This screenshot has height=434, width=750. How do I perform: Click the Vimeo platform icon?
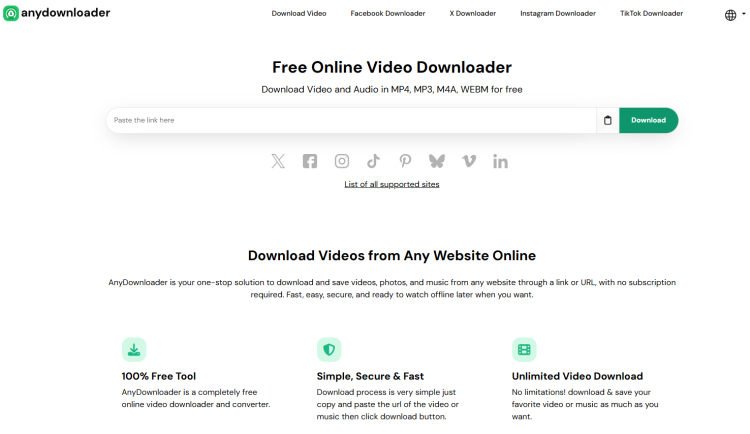469,161
